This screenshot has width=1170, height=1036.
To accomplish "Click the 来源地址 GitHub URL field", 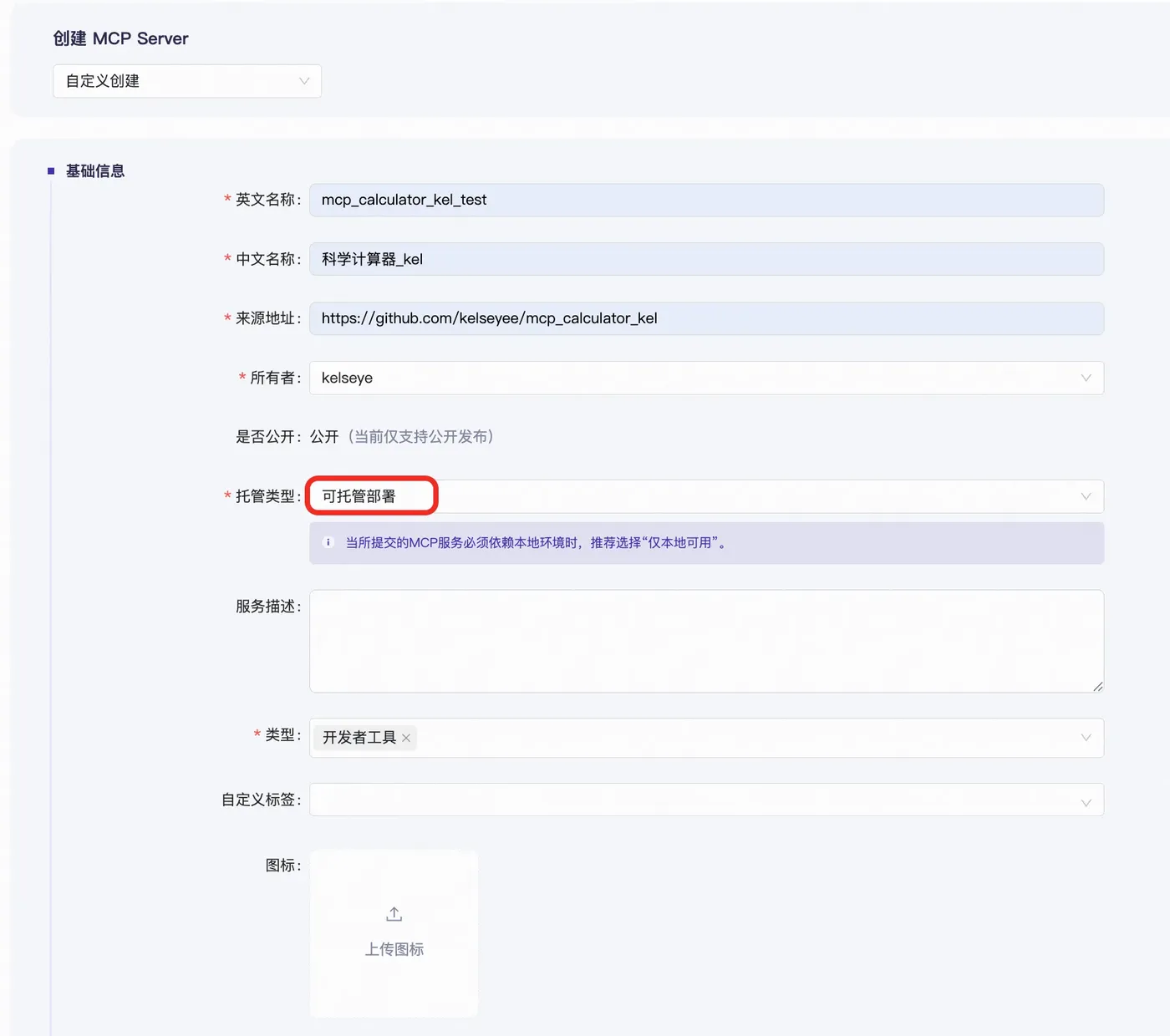I will pos(706,318).
